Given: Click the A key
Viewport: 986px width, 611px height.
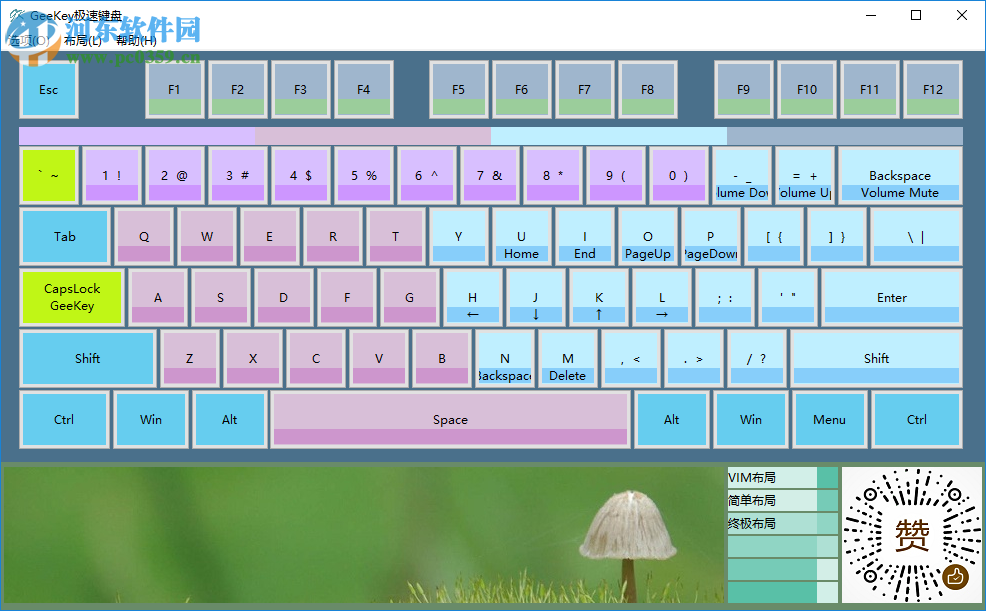Looking at the screenshot, I should tap(158, 297).
